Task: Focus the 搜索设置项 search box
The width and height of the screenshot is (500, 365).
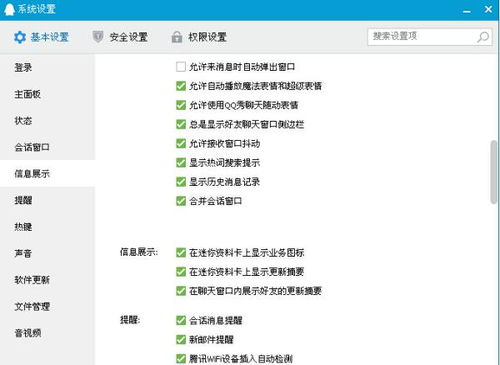Action: tap(429, 37)
